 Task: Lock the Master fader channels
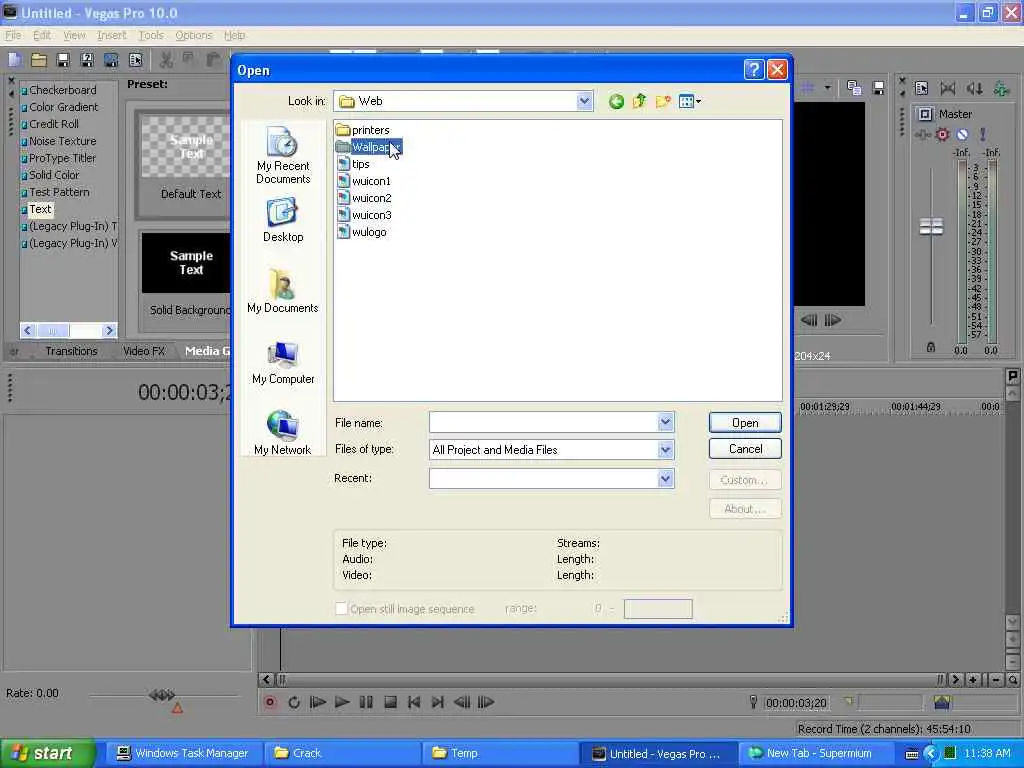[x=931, y=347]
